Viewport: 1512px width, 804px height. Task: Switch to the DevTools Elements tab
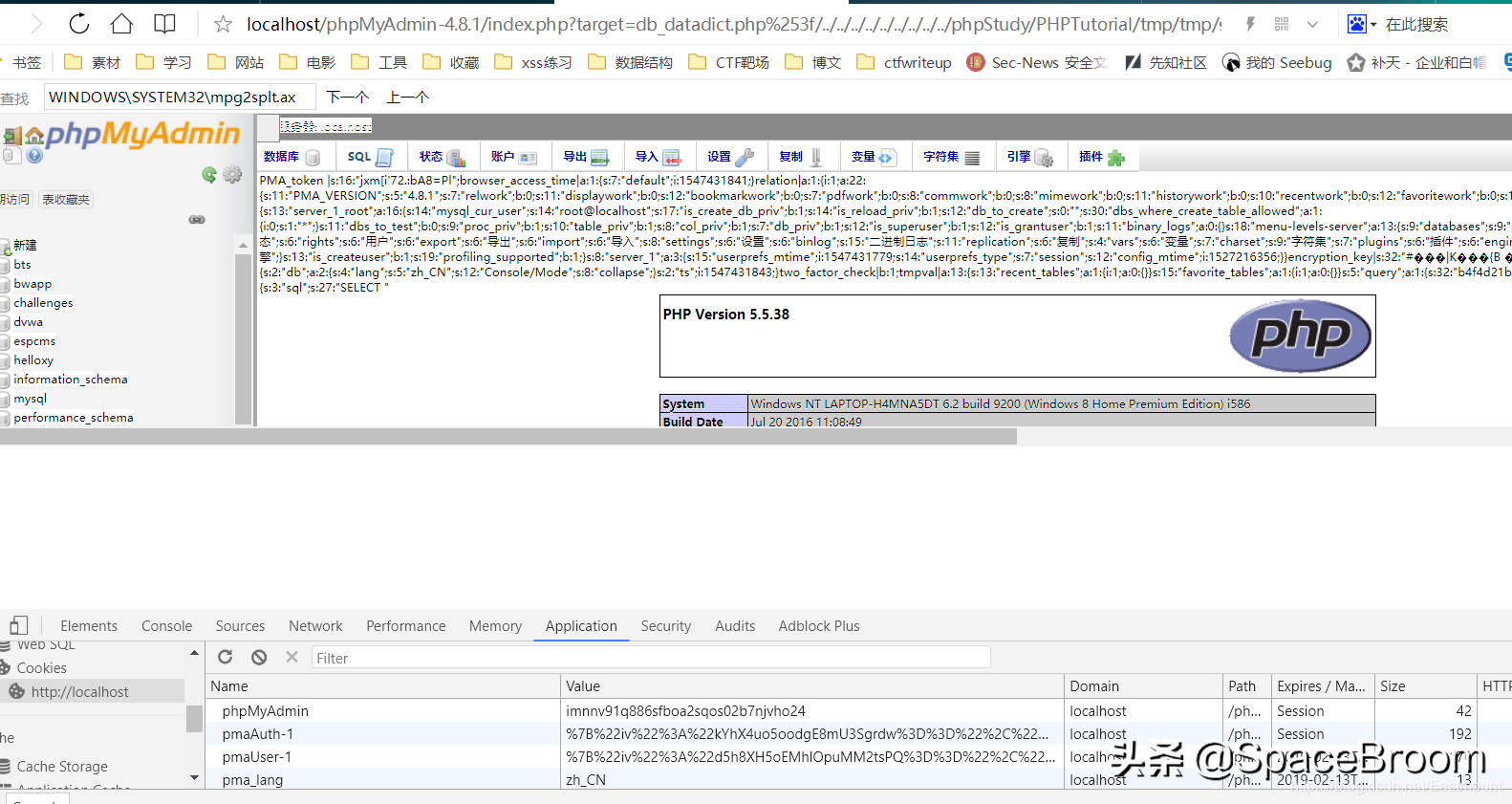click(x=89, y=626)
